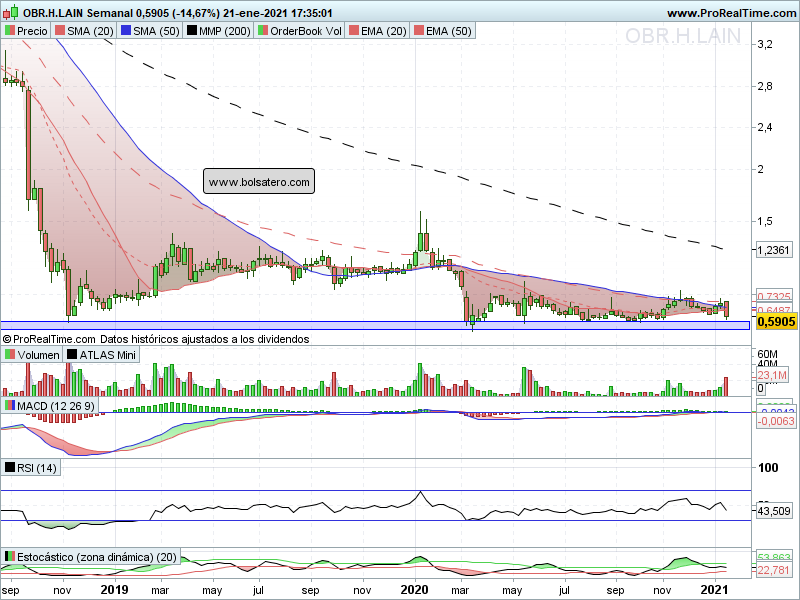Click the OrderBook Vol legend icon
Screen dimensions: 800x600
[x=263, y=31]
